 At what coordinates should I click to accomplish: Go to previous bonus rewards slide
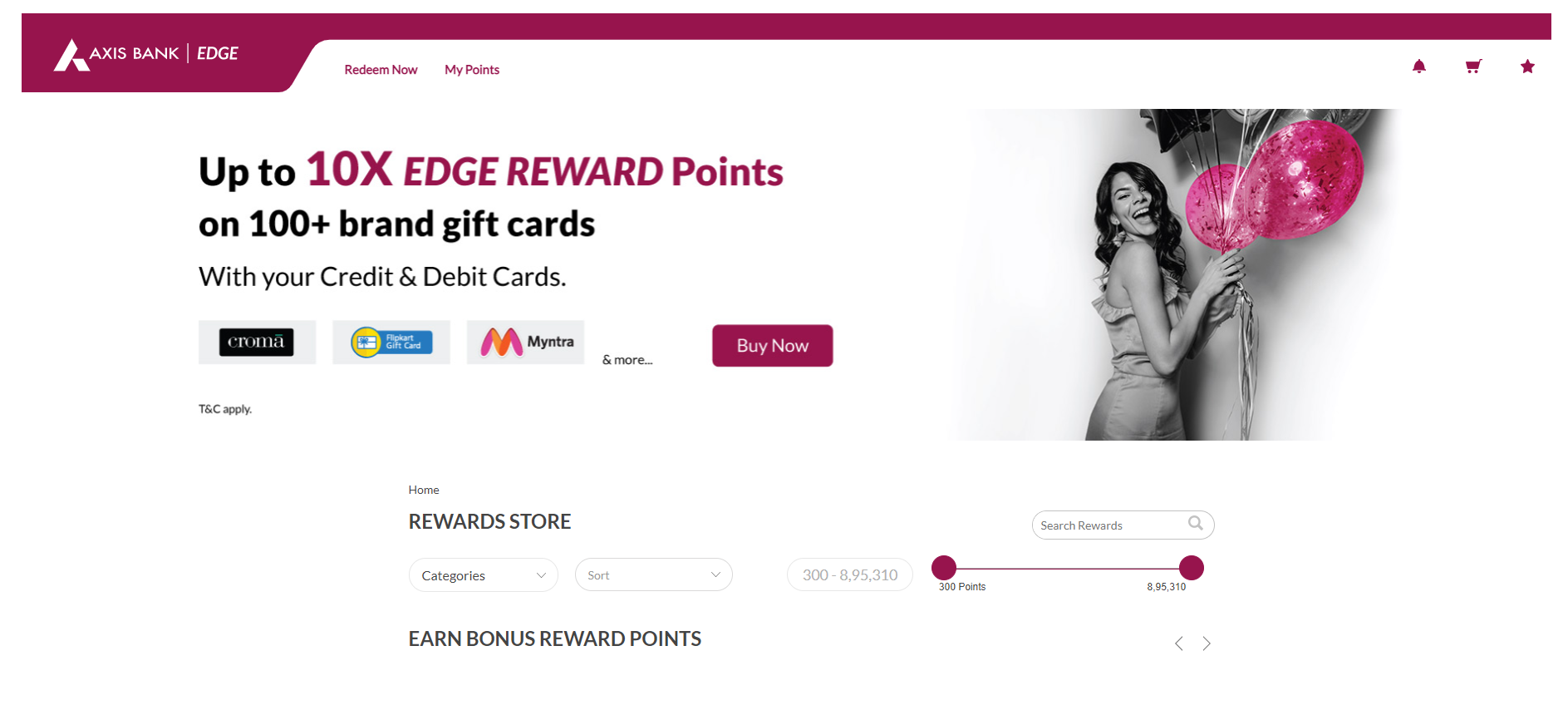tap(1178, 643)
